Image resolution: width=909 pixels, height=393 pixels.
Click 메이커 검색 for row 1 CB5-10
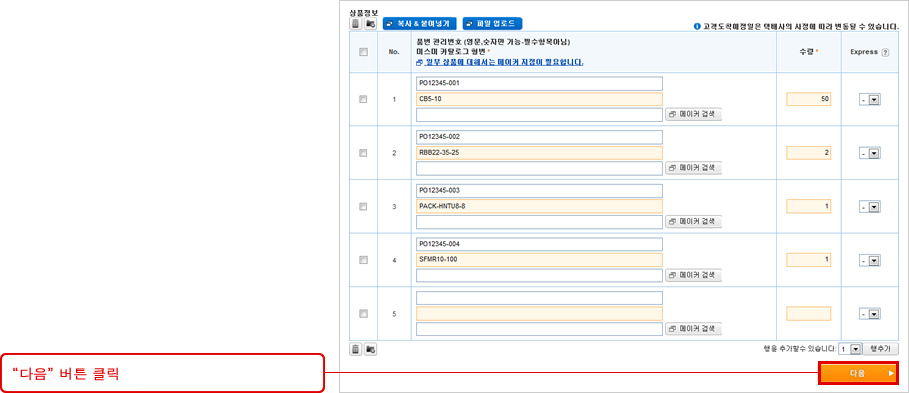[693, 115]
